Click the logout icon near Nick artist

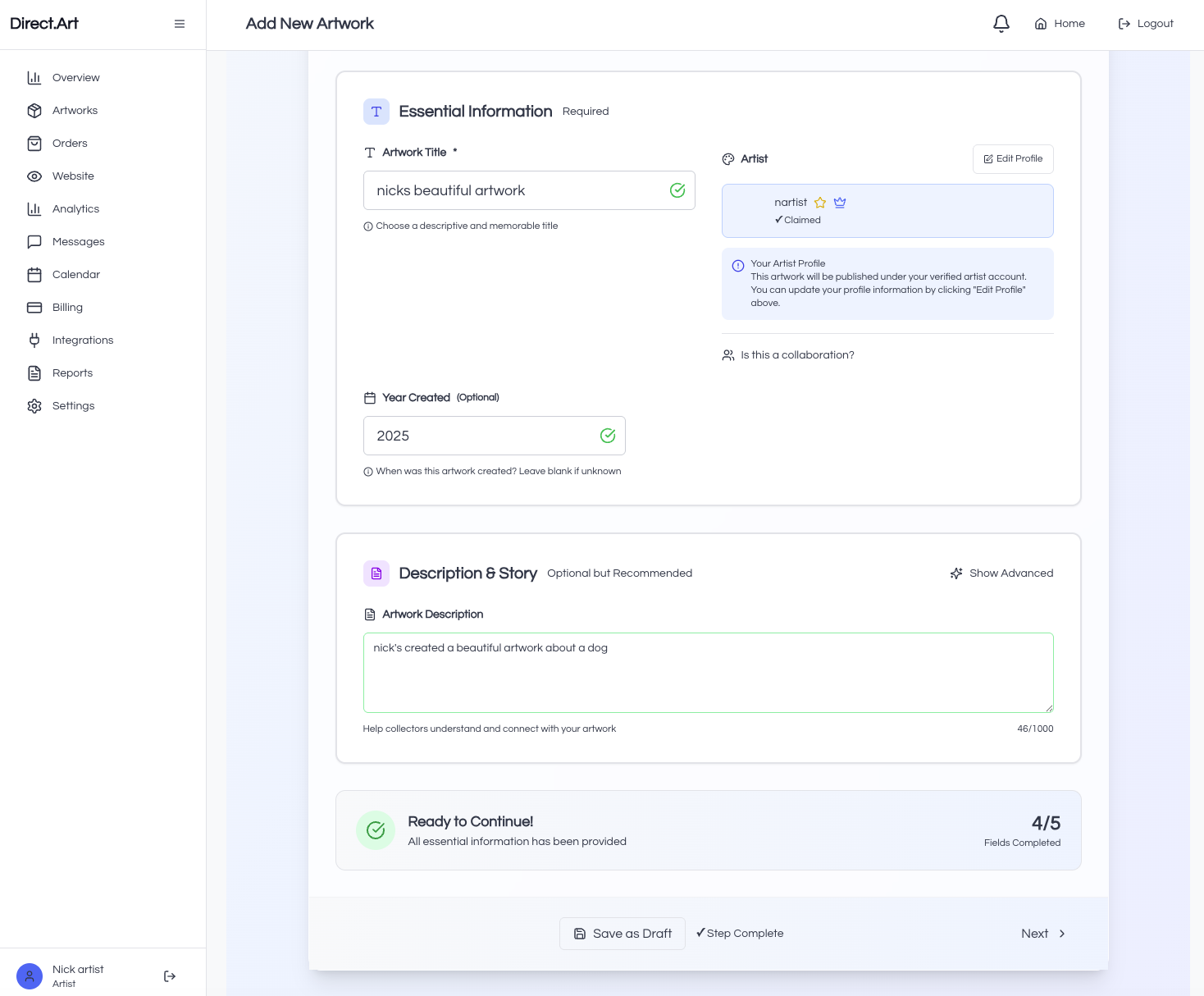170,976
